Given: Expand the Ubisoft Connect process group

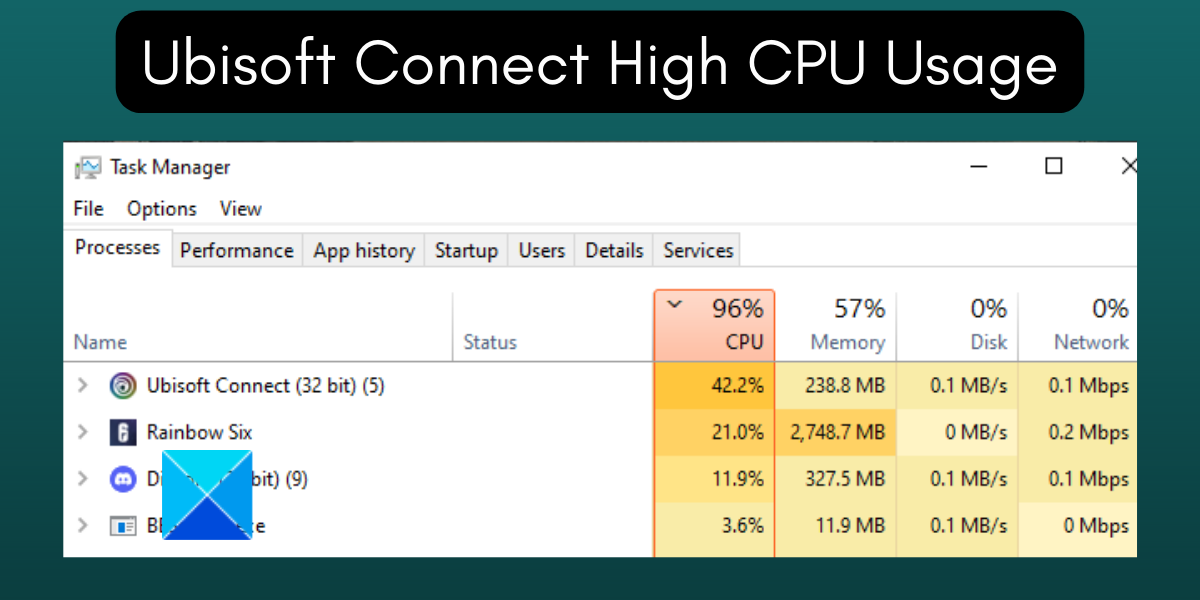Looking at the screenshot, I should (83, 386).
